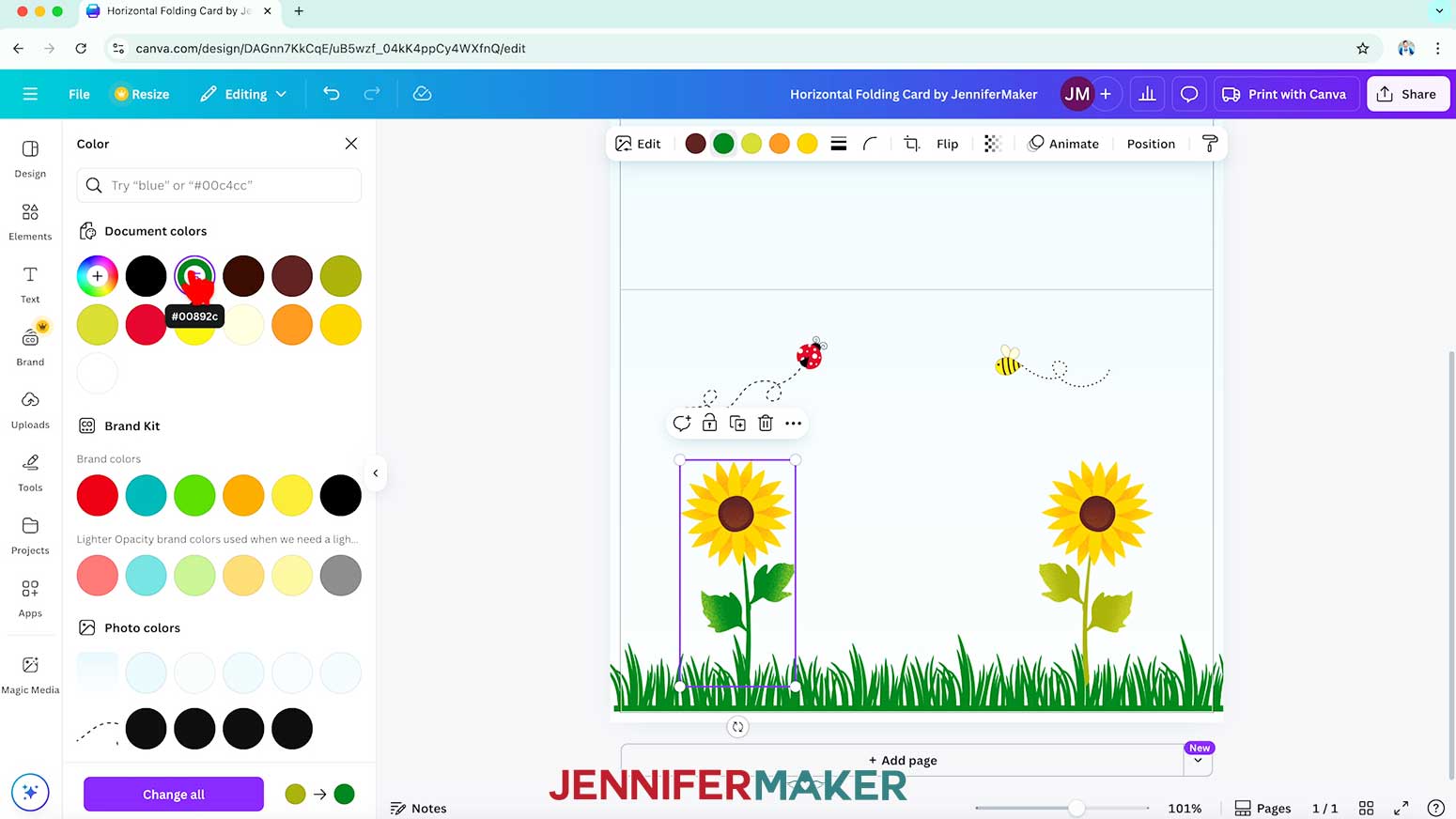Open the Tools sidebar panel
The image size is (1456, 819).
click(30, 473)
